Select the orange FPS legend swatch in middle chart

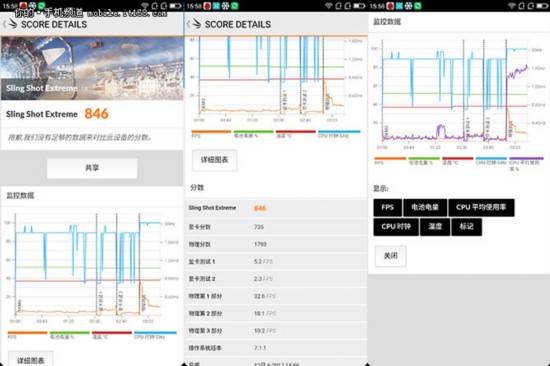click(211, 132)
